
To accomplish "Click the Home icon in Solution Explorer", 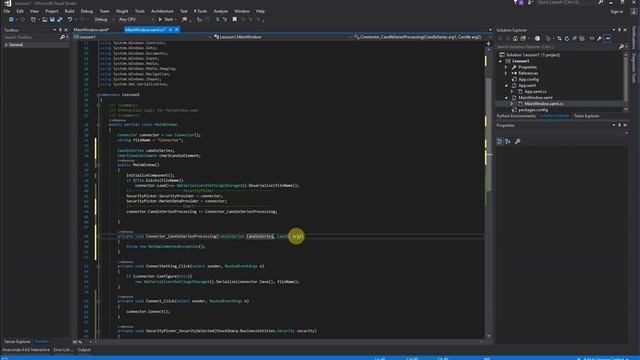I will click(515, 38).
